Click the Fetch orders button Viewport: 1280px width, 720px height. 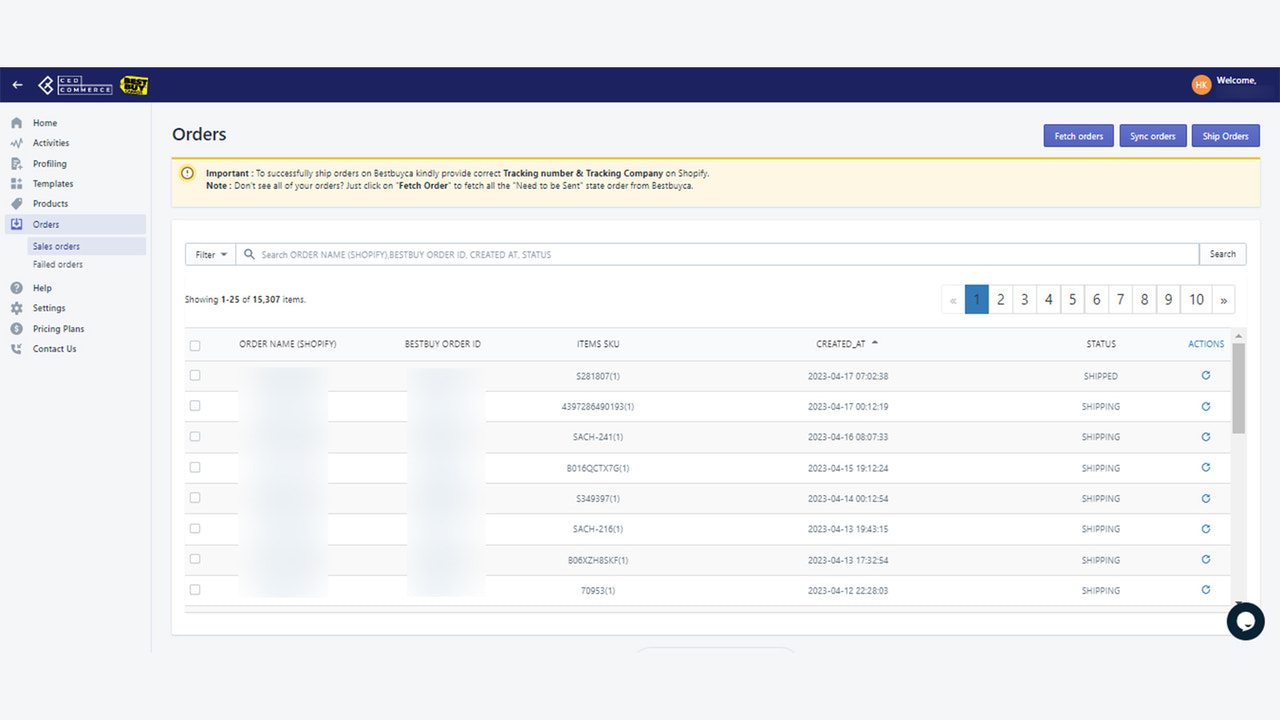1078,135
